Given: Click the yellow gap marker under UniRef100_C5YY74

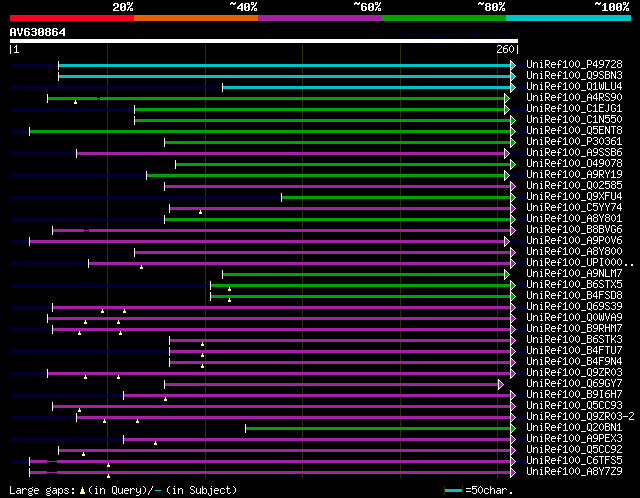Looking at the screenshot, I should point(200,212).
